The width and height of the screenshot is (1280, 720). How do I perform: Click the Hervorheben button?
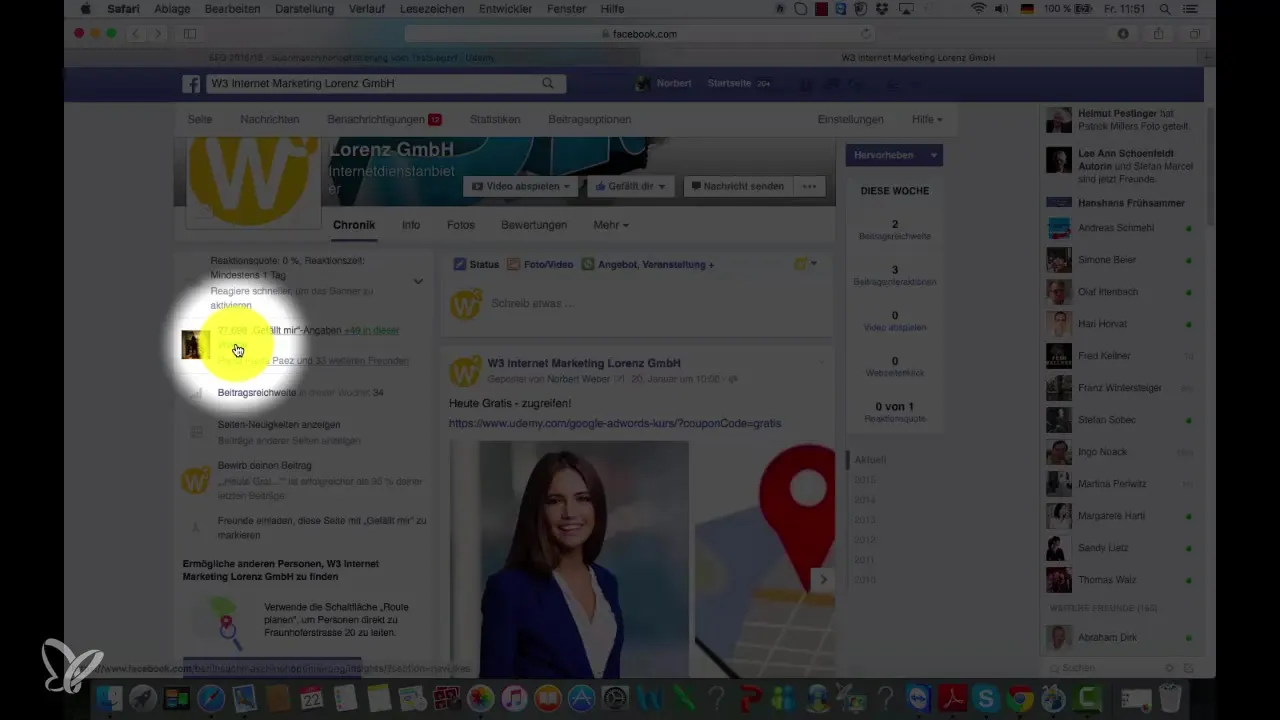pyautogui.click(x=884, y=155)
